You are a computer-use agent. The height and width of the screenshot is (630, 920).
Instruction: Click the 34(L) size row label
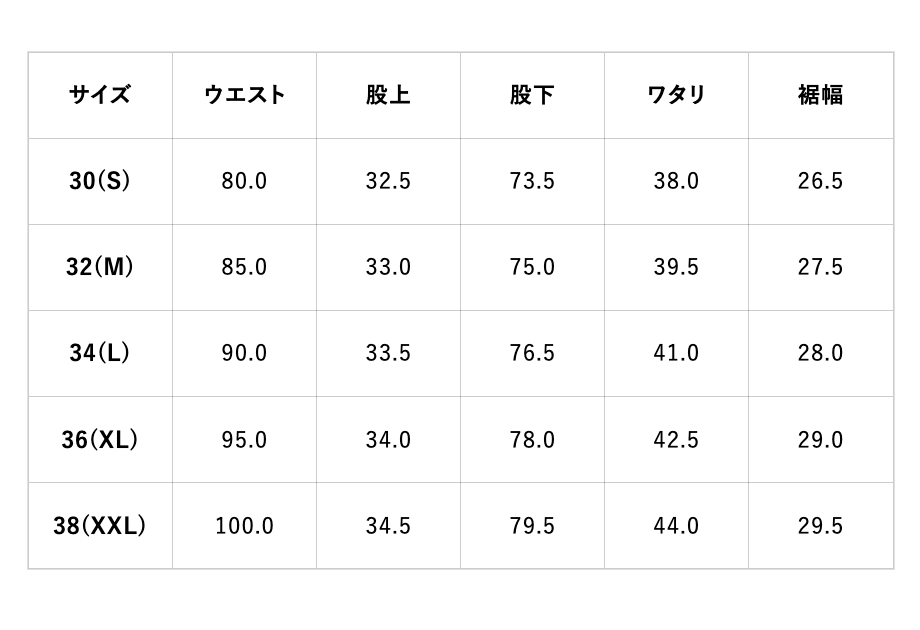100,353
